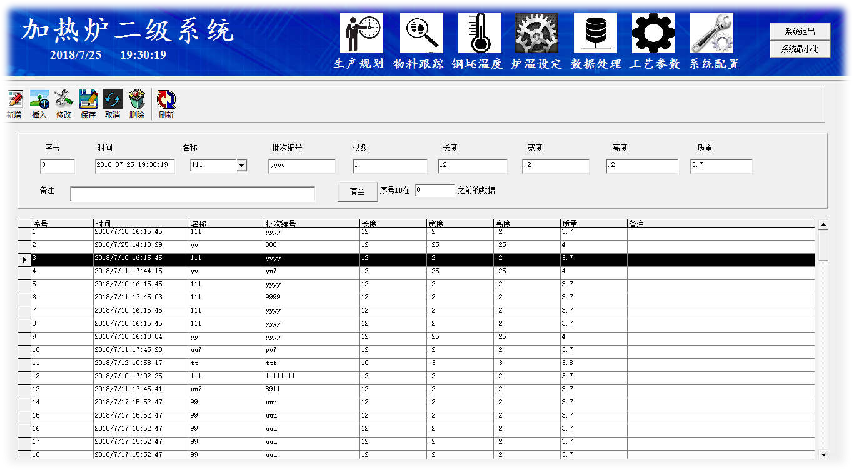854x472 pixels.
Task: Click the 刷新 refresh toolbar icon
Action: coord(166,104)
